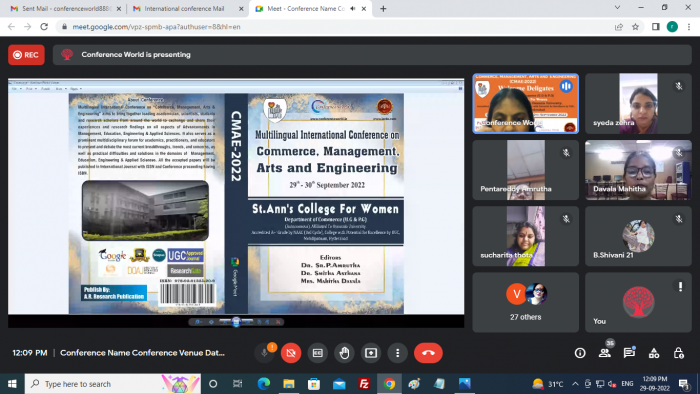Viewport: 700px width, 394px height.
Task: Toggle the microphone button
Action: tap(264, 353)
